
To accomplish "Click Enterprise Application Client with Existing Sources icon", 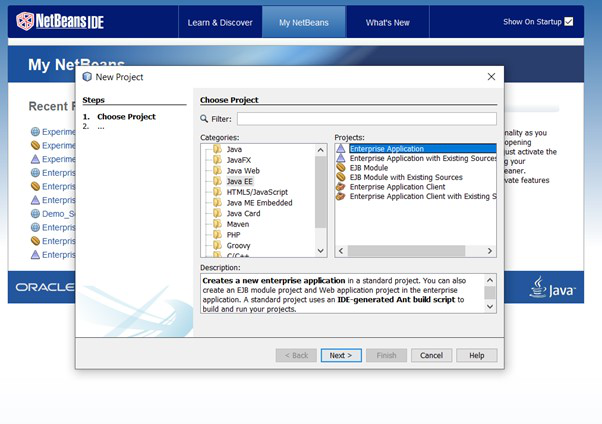I will click(x=341, y=196).
